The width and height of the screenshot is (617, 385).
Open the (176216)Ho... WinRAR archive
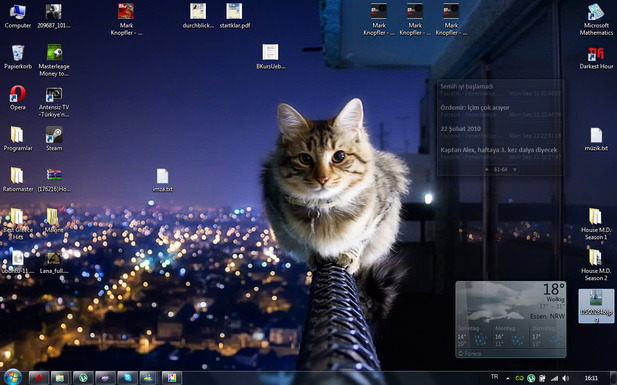(54, 180)
